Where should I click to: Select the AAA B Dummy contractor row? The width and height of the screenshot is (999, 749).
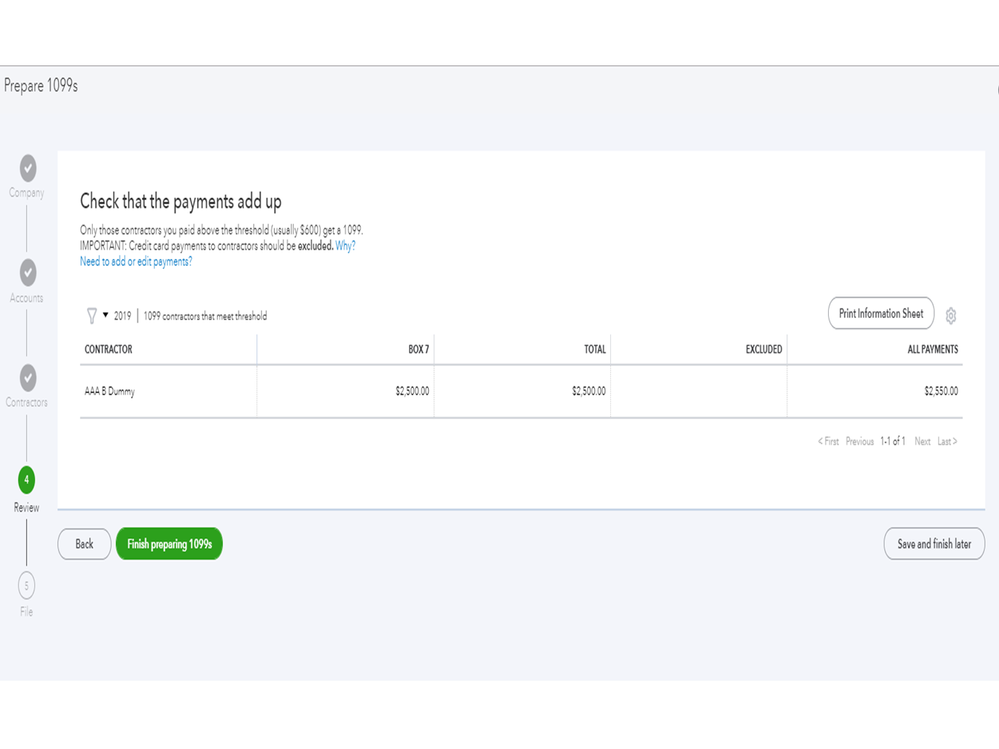[x=110, y=391]
